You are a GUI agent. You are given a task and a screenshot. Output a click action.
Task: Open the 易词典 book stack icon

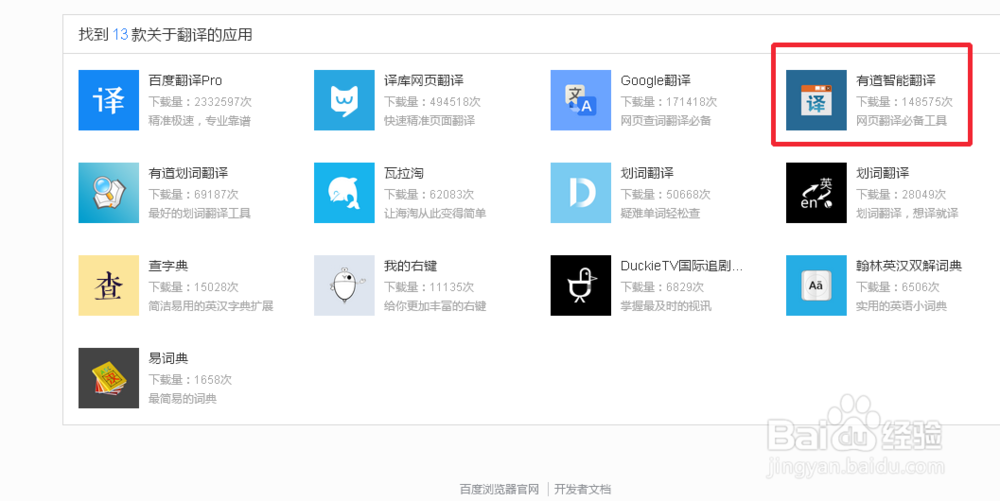click(108, 378)
